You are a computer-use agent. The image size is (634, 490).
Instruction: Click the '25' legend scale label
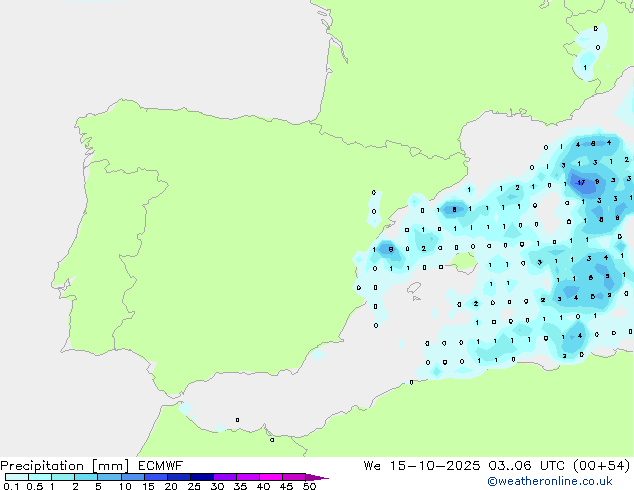pyautogui.click(x=194, y=486)
